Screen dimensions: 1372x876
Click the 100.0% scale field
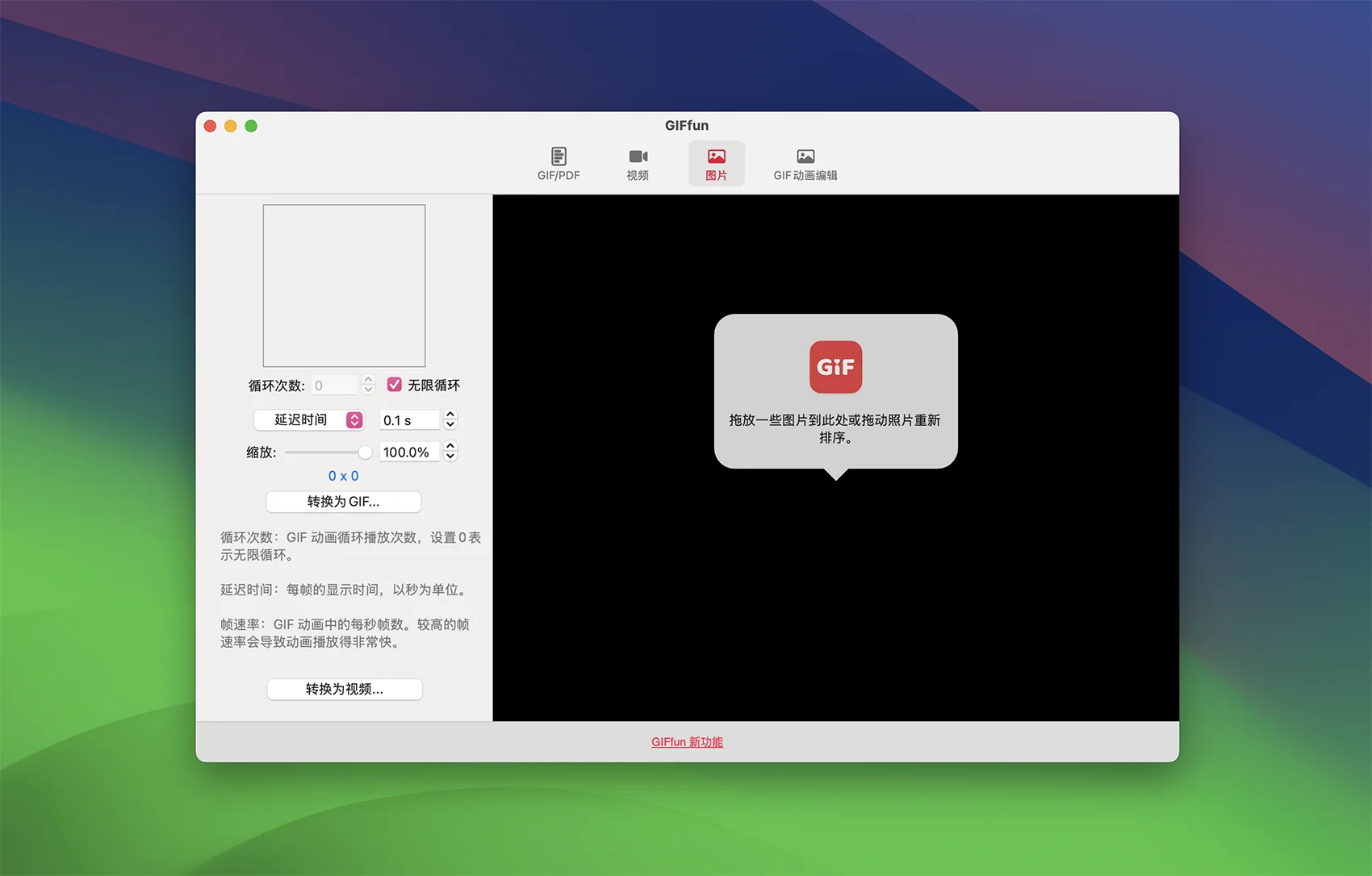409,452
